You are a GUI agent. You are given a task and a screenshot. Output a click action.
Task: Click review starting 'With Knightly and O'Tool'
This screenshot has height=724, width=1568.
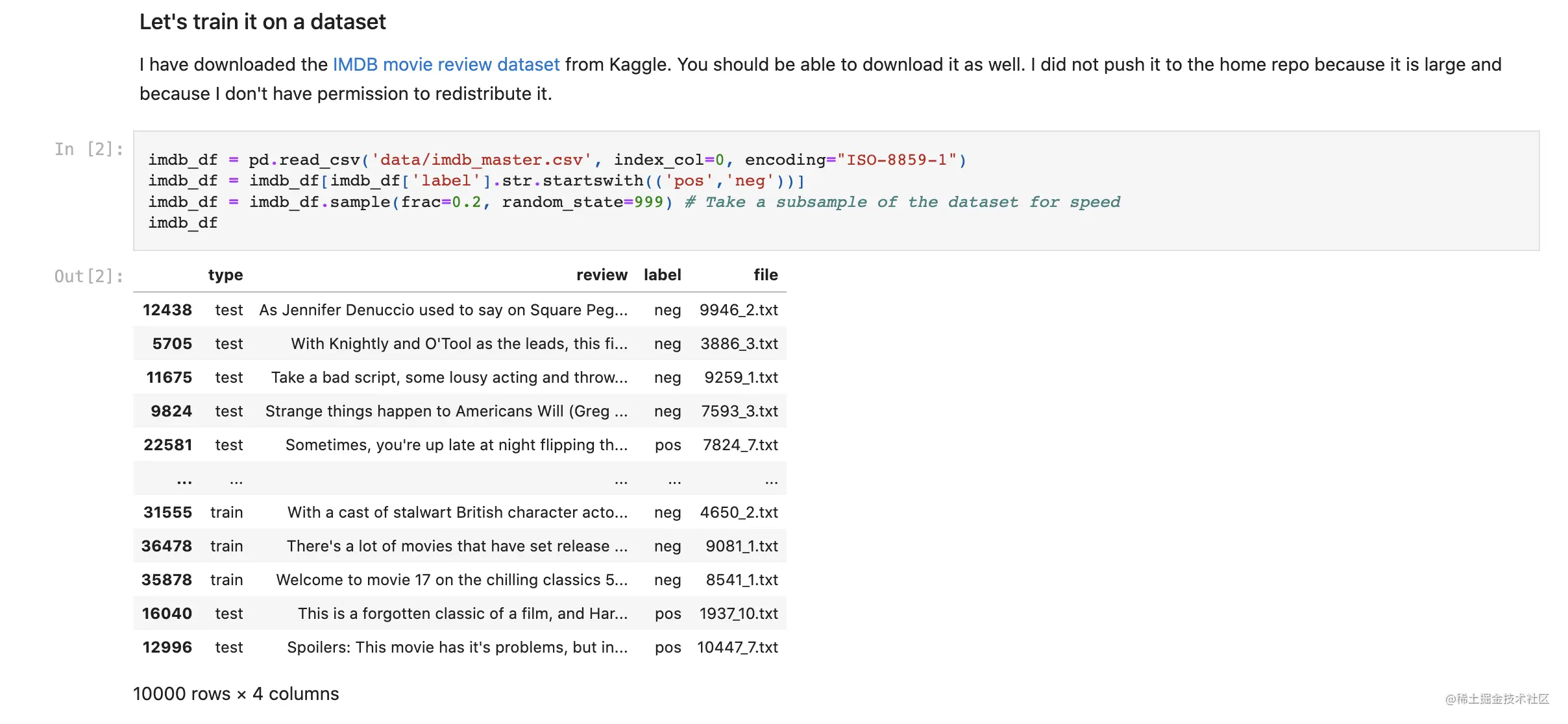459,344
